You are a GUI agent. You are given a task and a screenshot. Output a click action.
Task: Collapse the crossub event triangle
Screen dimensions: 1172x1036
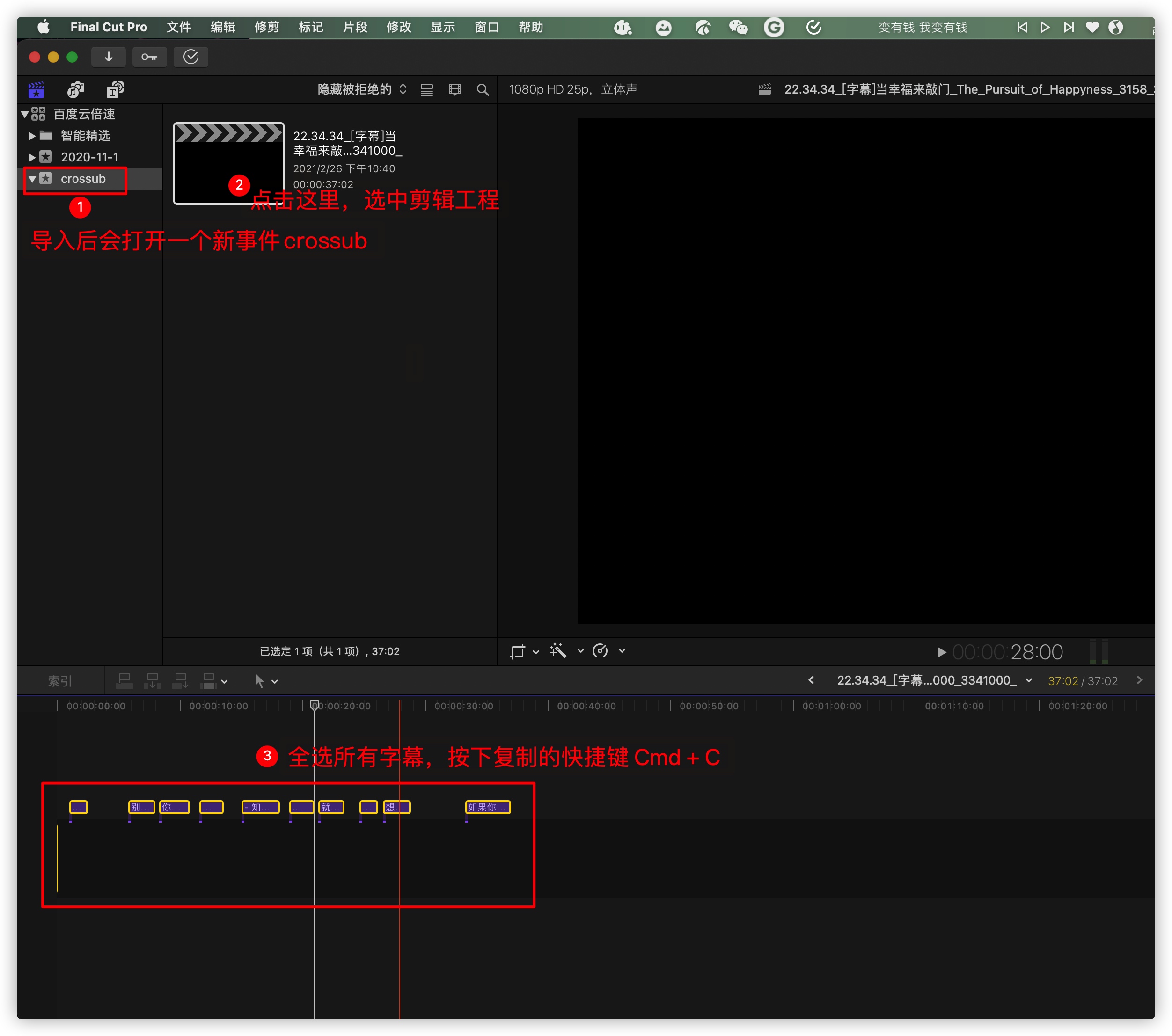pyautogui.click(x=32, y=179)
